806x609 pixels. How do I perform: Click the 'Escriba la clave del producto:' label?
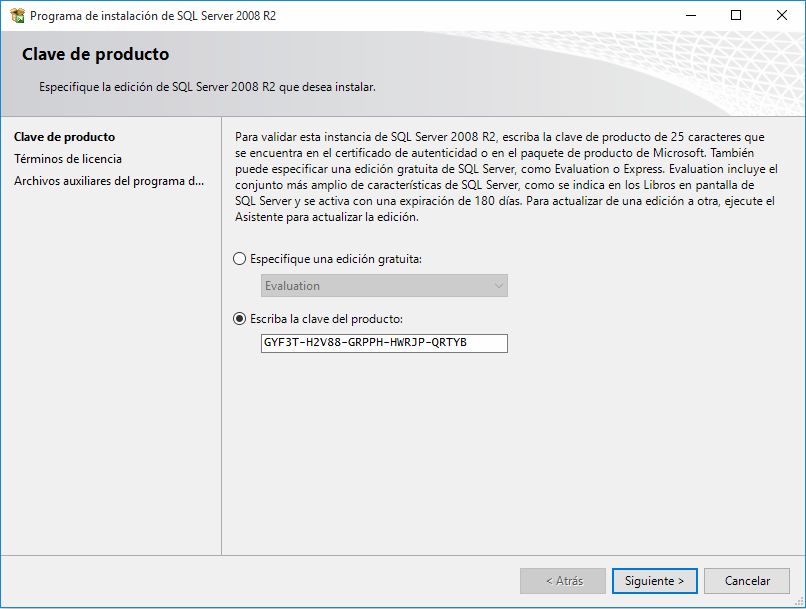pyautogui.click(x=326, y=319)
